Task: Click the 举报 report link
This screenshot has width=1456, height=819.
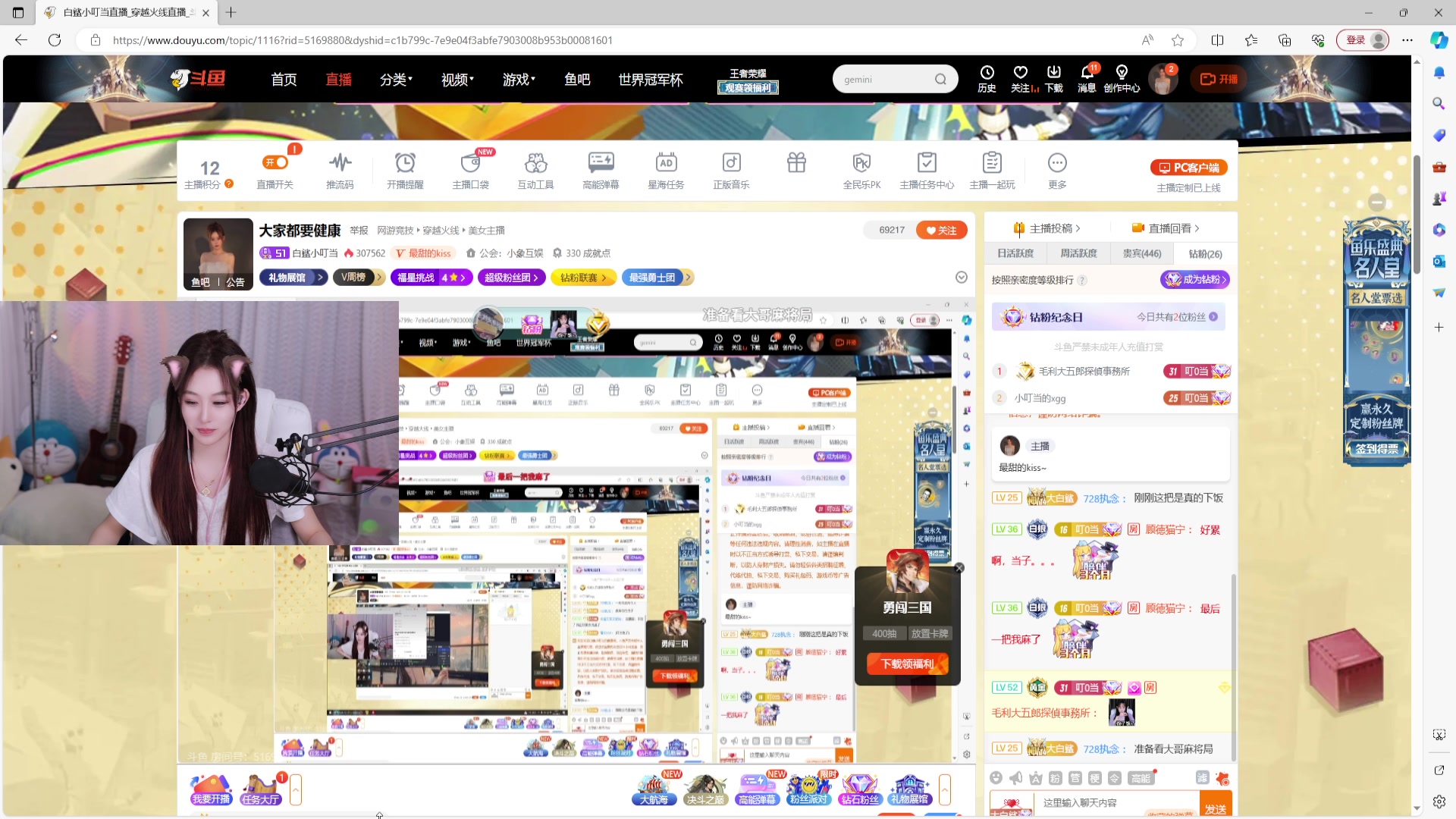Action: pyautogui.click(x=359, y=230)
